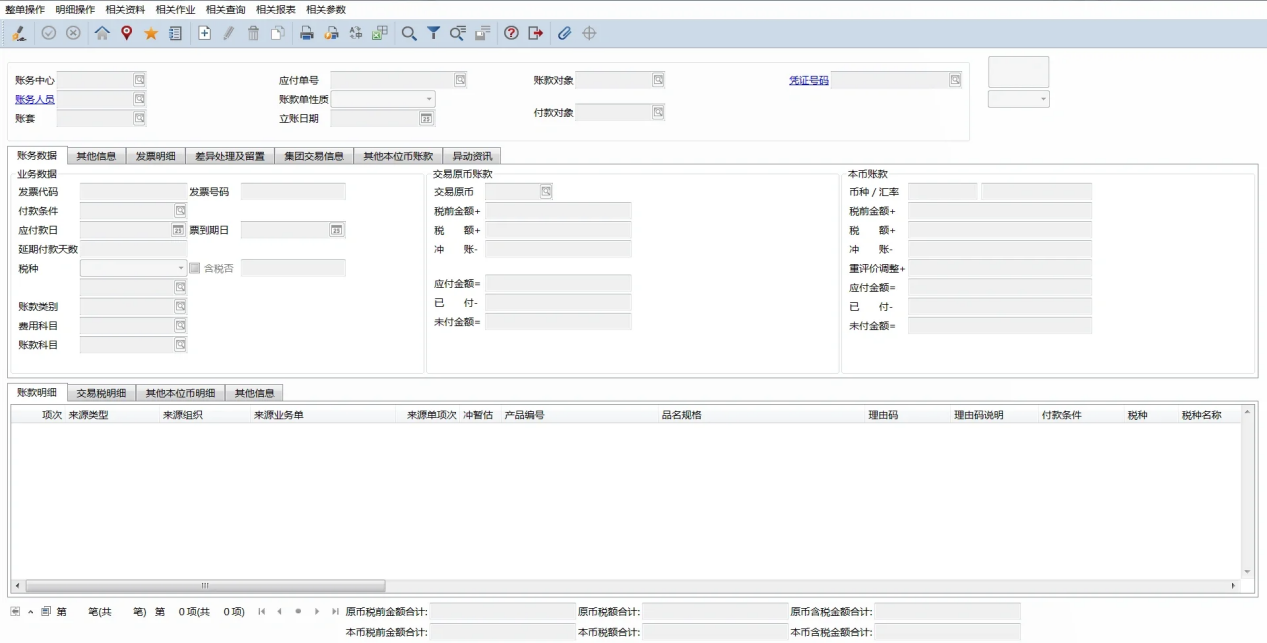Click the paperclip attachment icon
The height and width of the screenshot is (643, 1267).
pos(565,33)
